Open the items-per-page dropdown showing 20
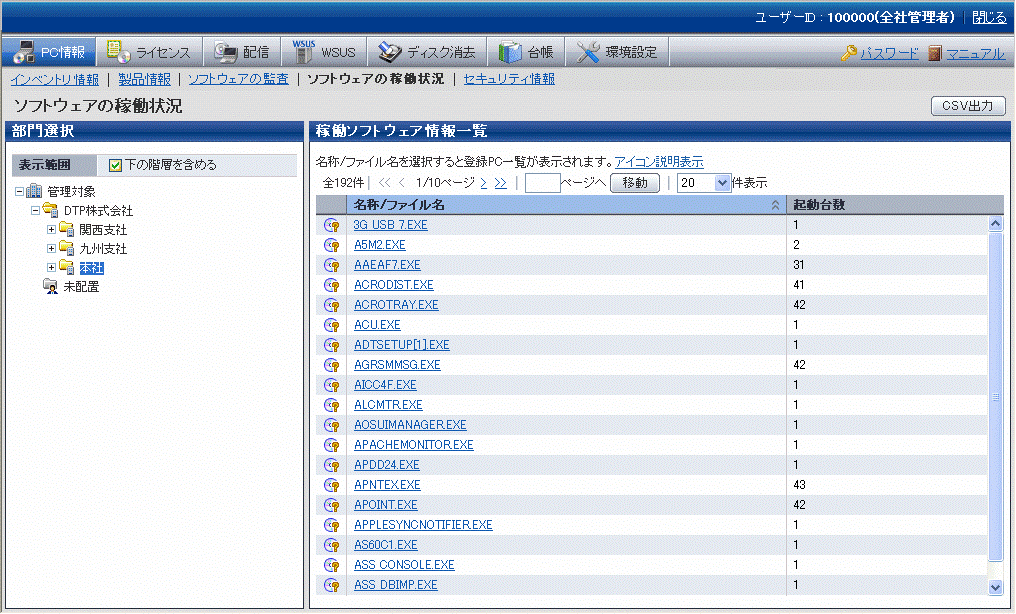 tap(704, 183)
